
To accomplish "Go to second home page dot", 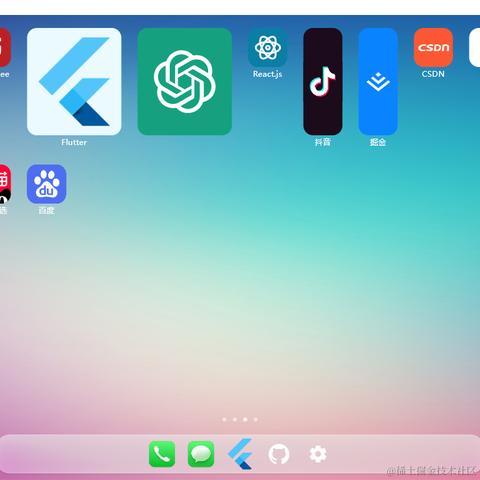I will (235, 420).
